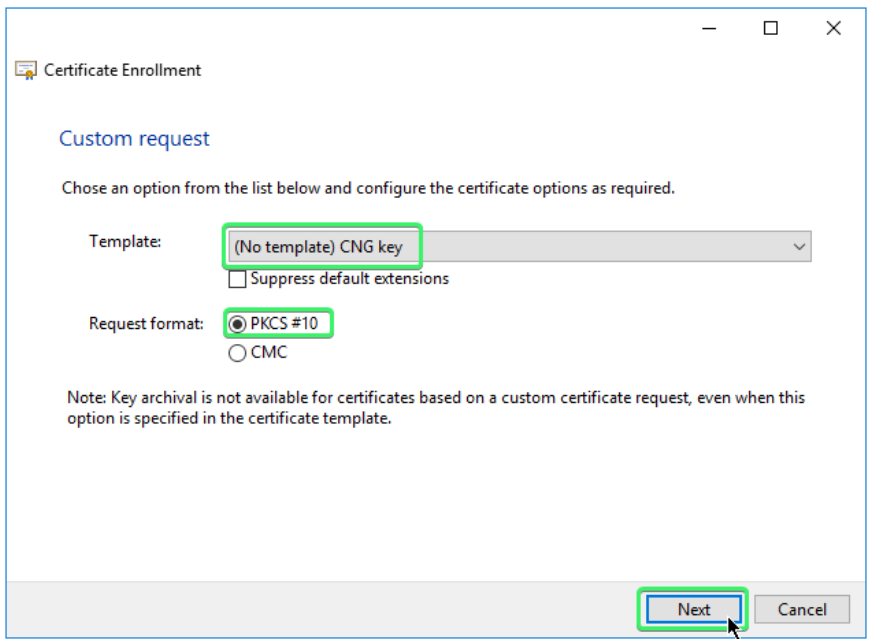The image size is (874, 639).
Task: Maximize the Certificate Enrollment window
Action: 770,28
